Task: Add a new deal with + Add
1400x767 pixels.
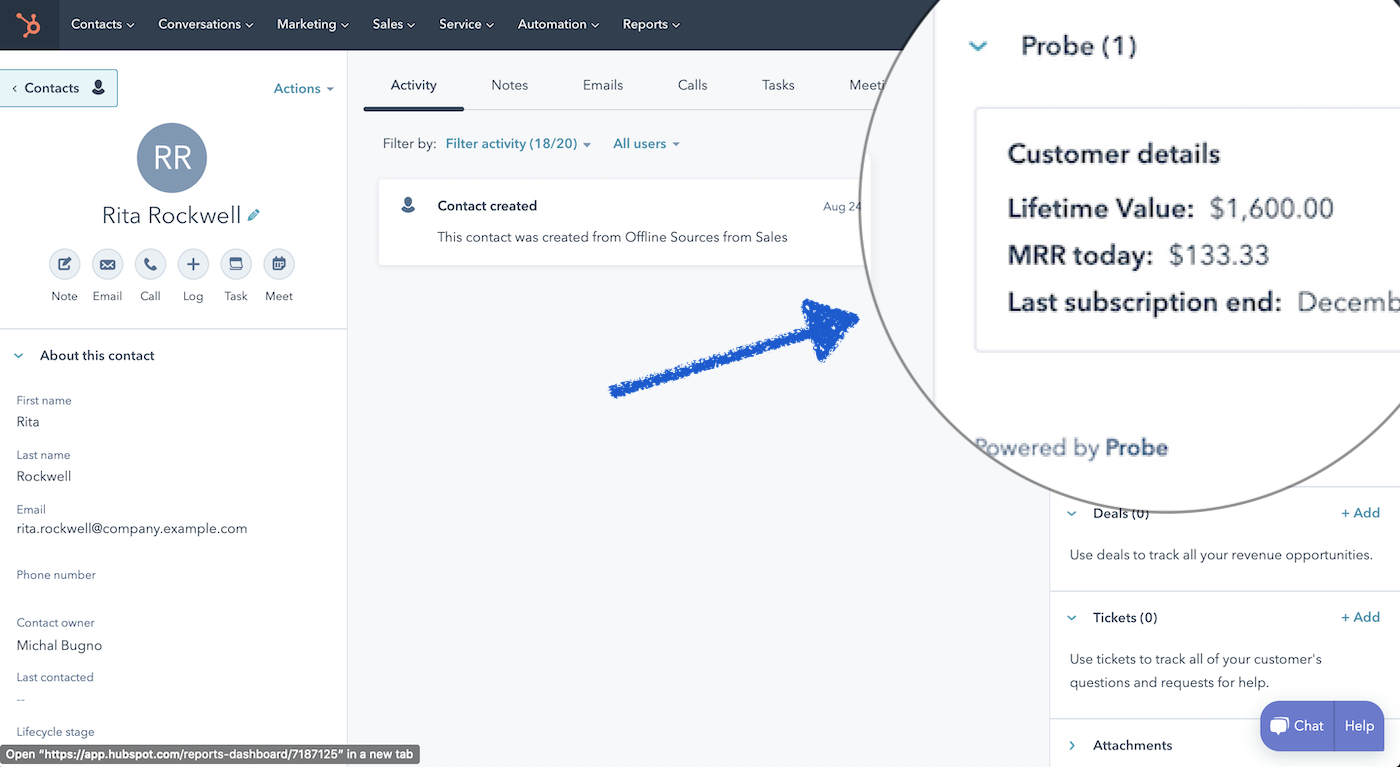Action: click(1360, 513)
